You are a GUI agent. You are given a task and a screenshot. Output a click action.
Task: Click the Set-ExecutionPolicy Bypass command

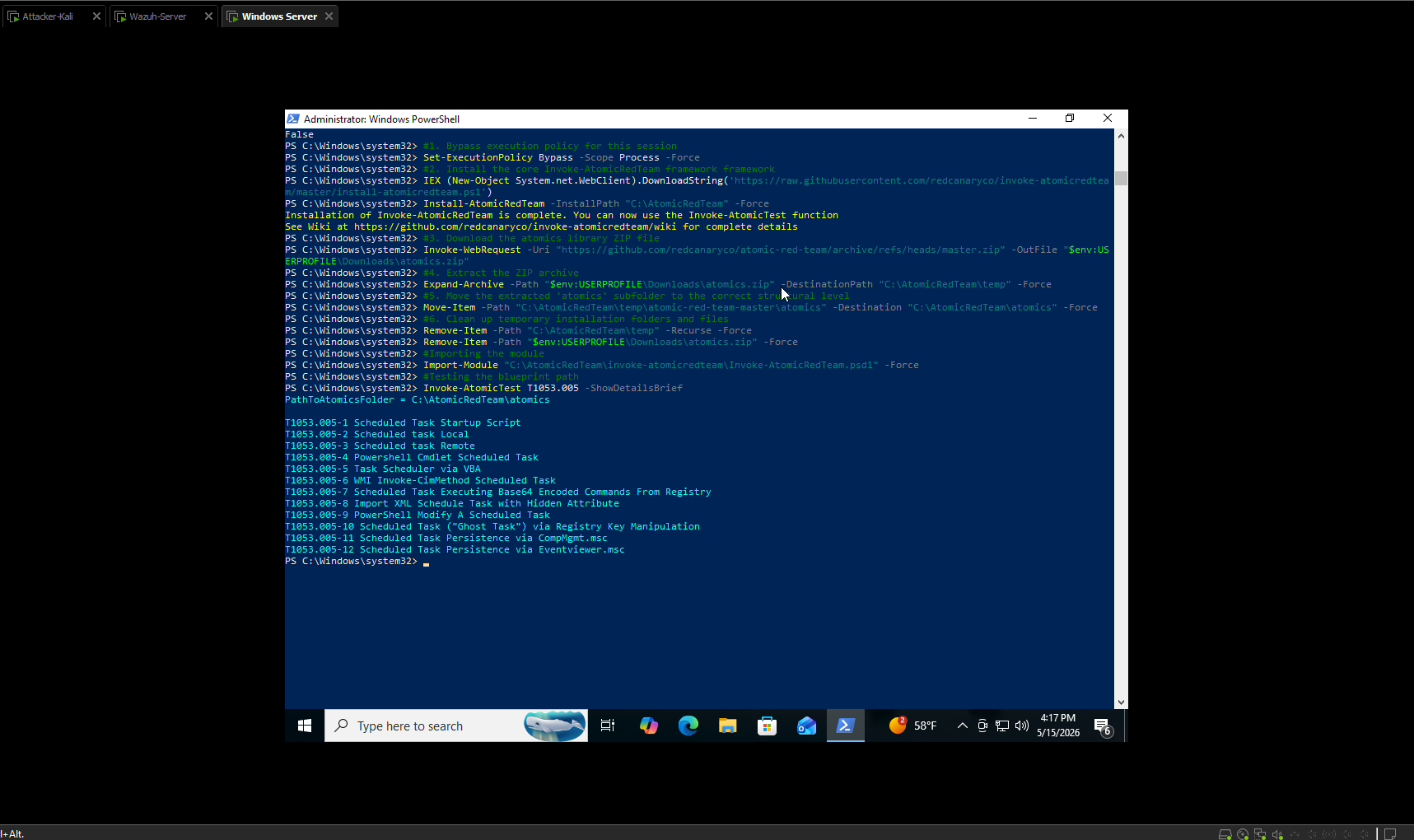click(562, 157)
